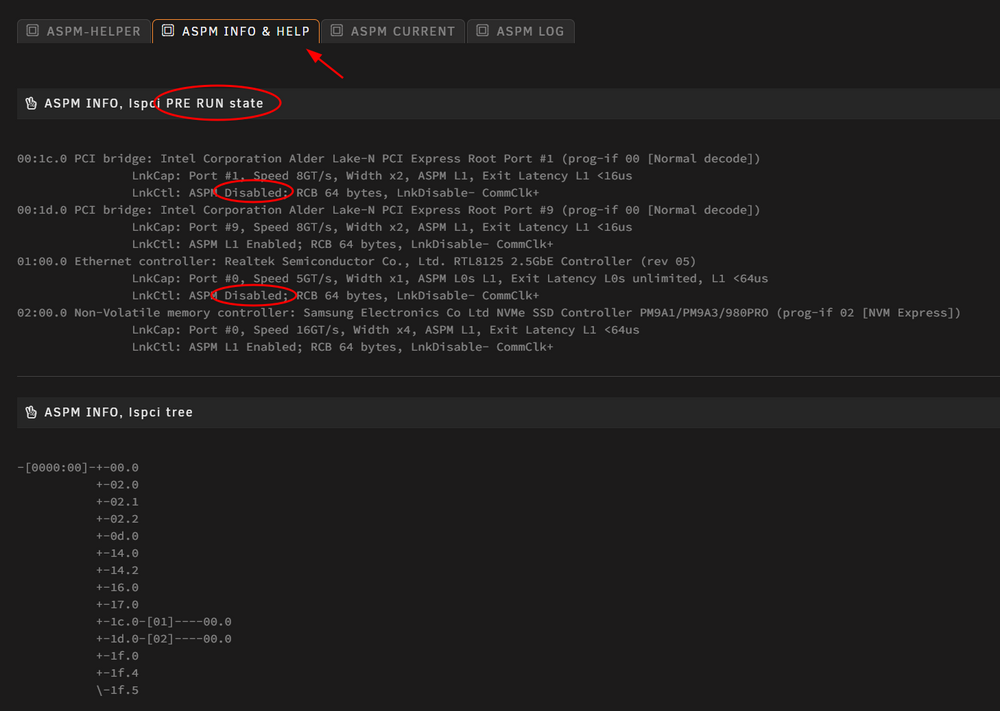
Task: Click the +-1f.4 tree entry
Action: pyautogui.click(x=117, y=673)
